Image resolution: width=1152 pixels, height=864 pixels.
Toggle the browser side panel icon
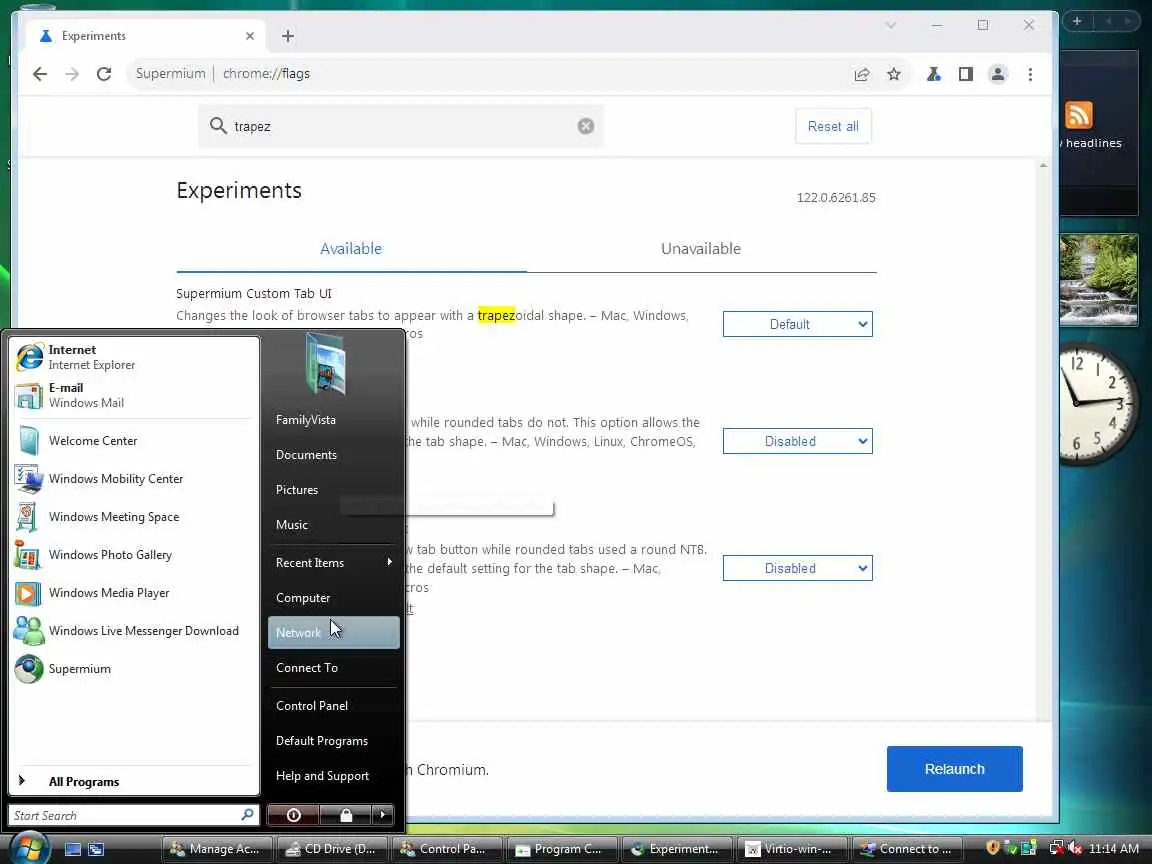[965, 74]
